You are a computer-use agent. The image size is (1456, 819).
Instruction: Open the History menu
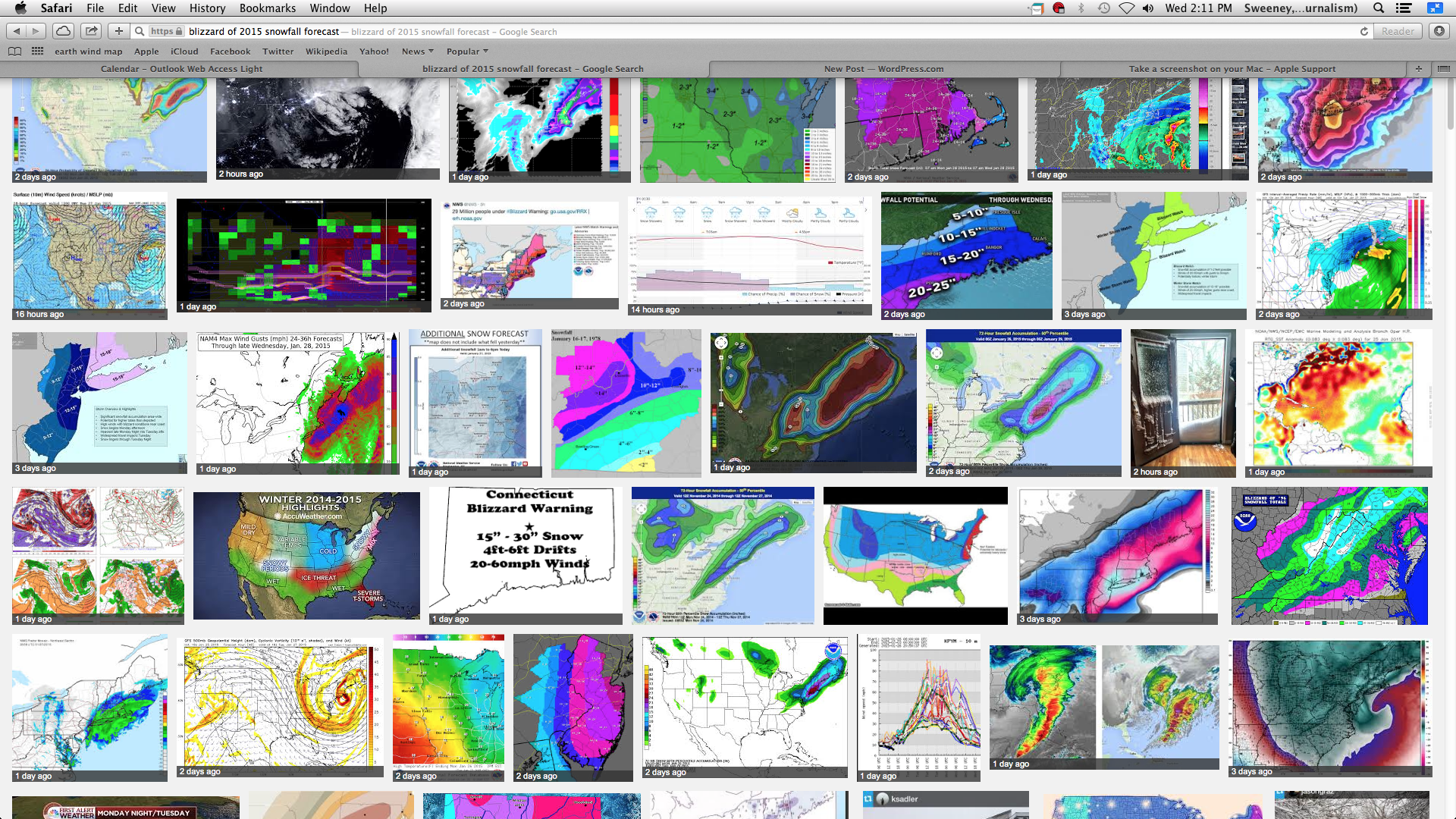click(x=207, y=8)
